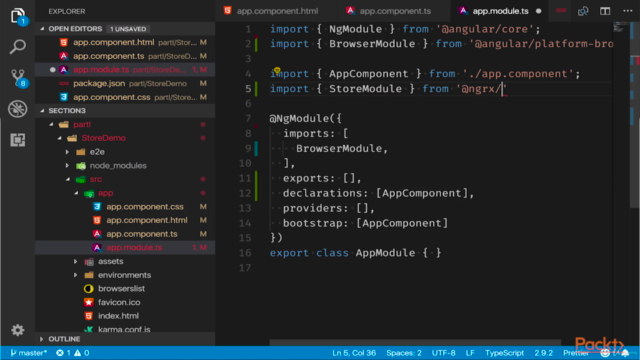Open the Explorer view in activity bar
This screenshot has height=360, width=640.
(x=18, y=16)
